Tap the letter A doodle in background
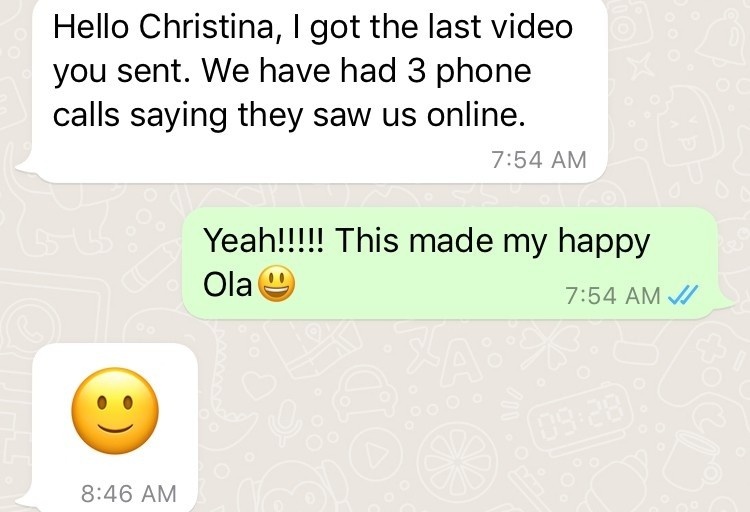This screenshot has width=750, height=512. (460, 365)
